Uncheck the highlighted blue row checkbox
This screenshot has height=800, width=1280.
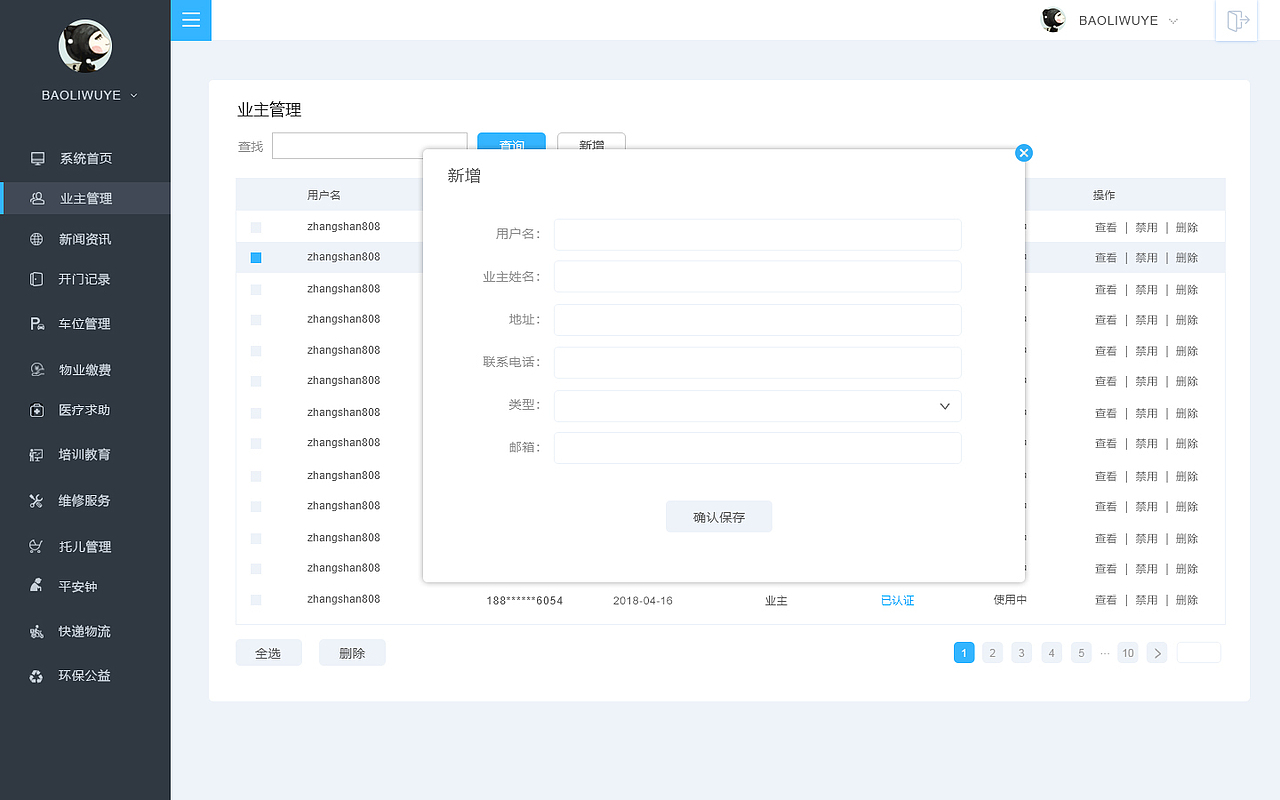tap(256, 257)
